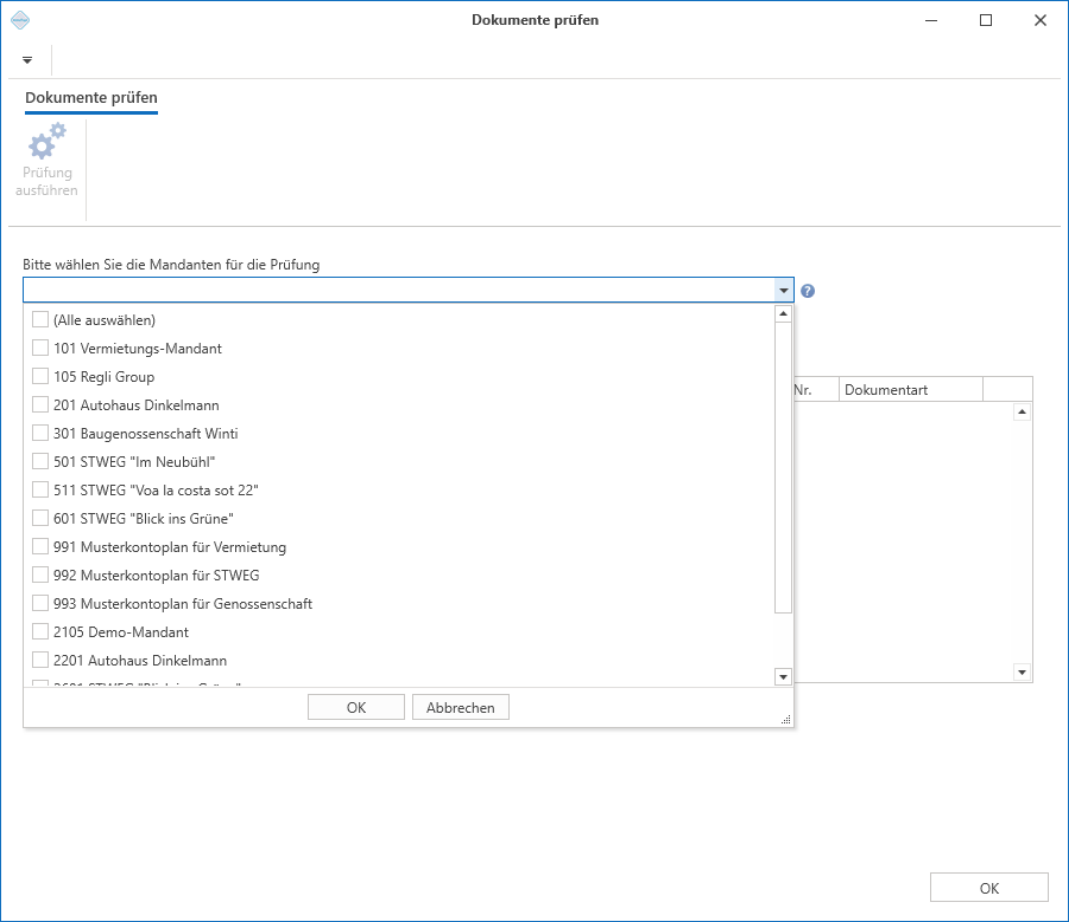Click the Mandanten list scroll up arrow
The height and width of the screenshot is (922, 1069).
point(783,314)
